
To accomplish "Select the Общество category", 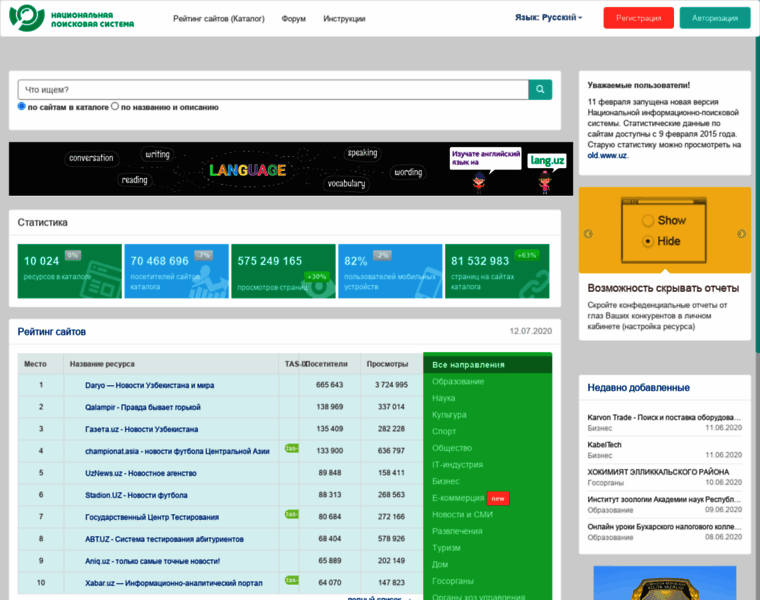I will (452, 448).
